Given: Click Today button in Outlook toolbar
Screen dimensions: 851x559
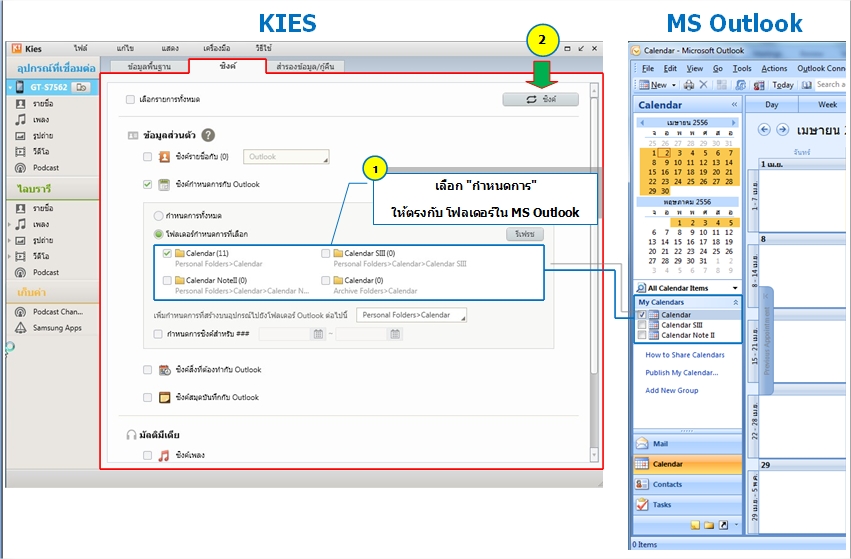Looking at the screenshot, I should 783,85.
